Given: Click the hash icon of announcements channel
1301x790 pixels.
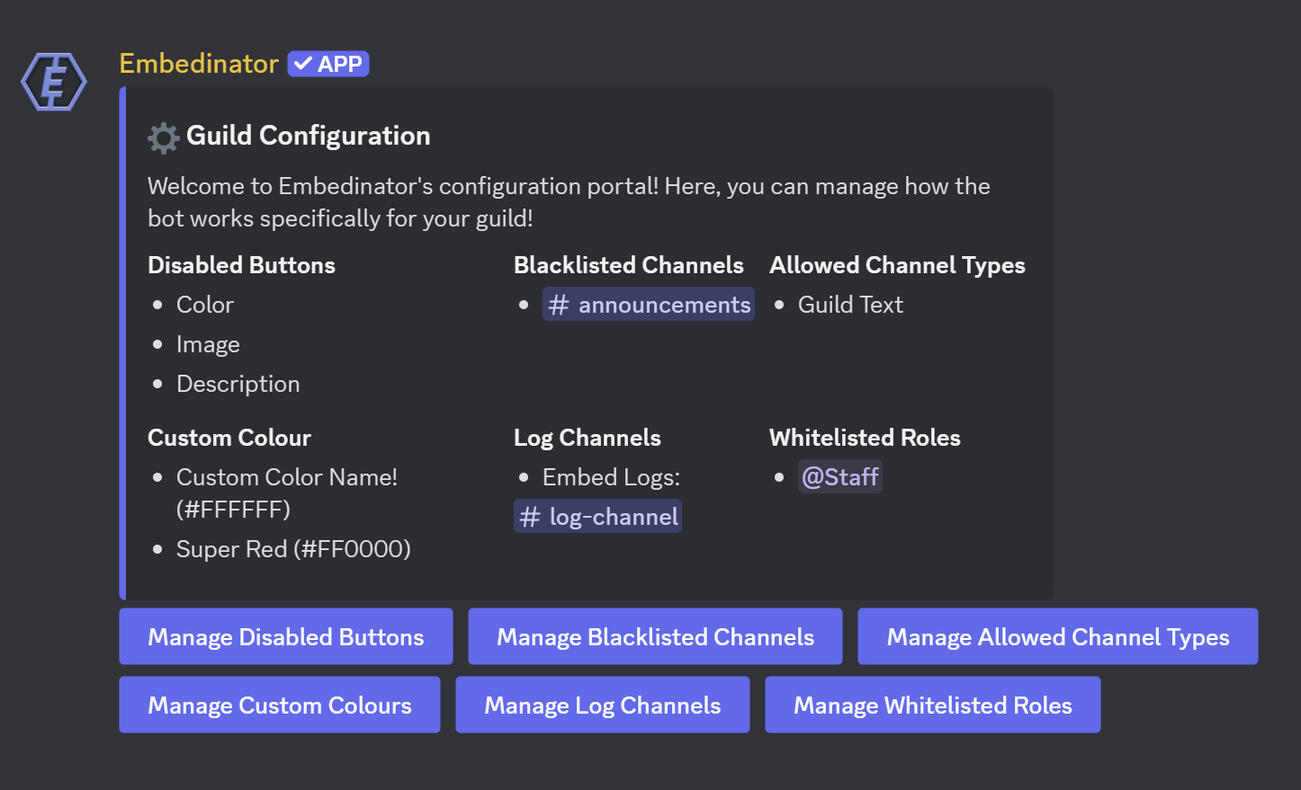Looking at the screenshot, I should (559, 305).
